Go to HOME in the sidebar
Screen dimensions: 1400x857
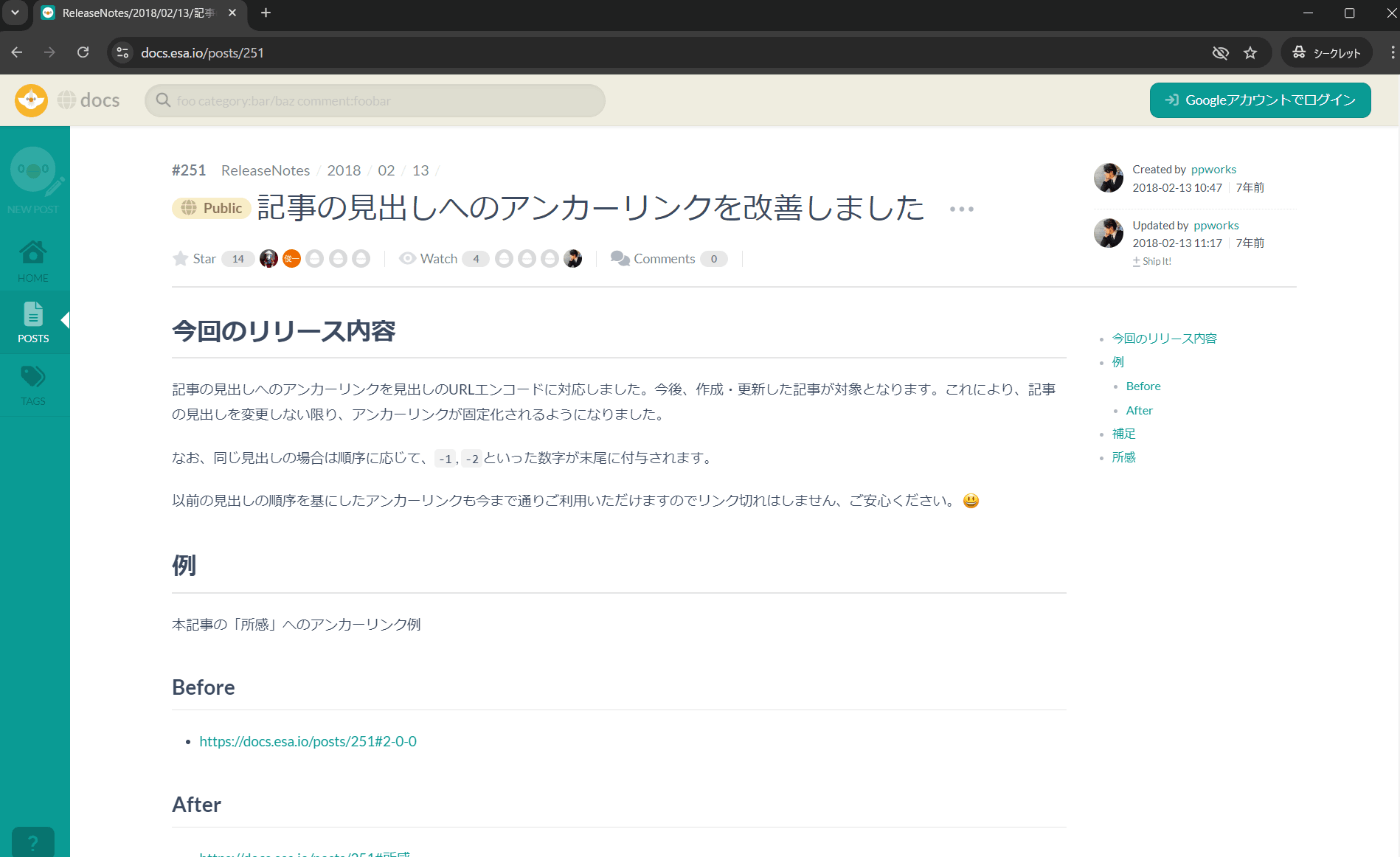coord(32,260)
